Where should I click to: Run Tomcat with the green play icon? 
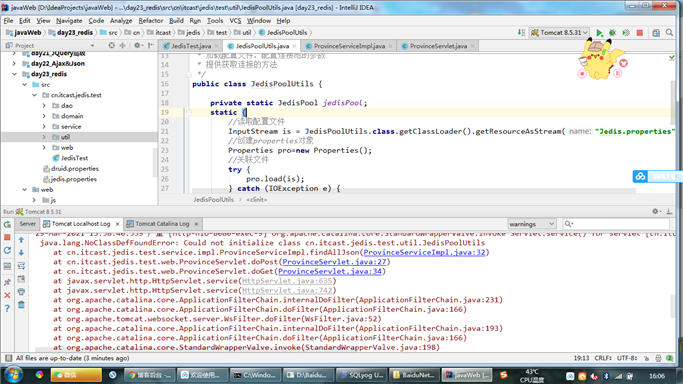[599, 33]
